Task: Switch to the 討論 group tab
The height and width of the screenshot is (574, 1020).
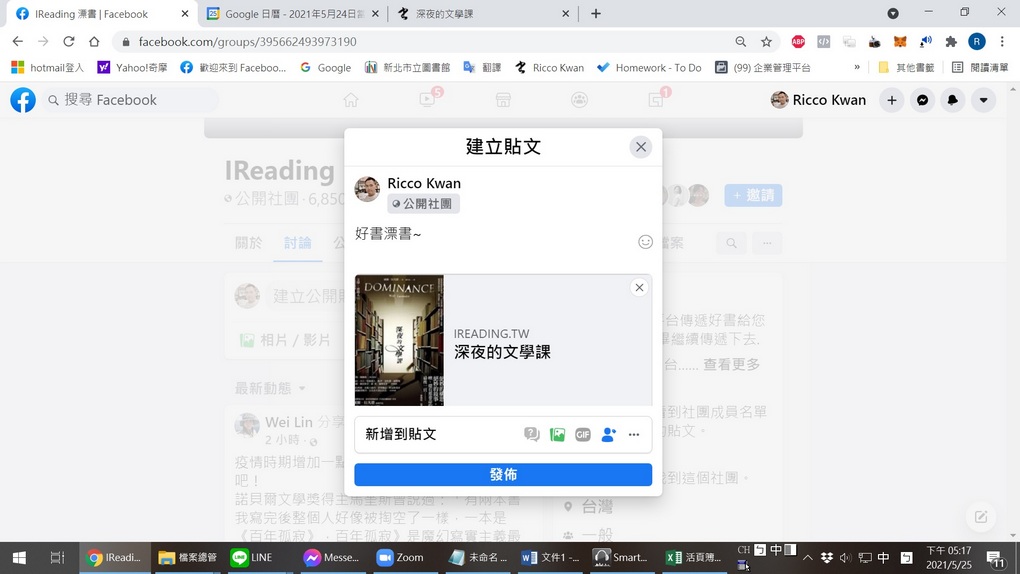Action: pos(297,243)
